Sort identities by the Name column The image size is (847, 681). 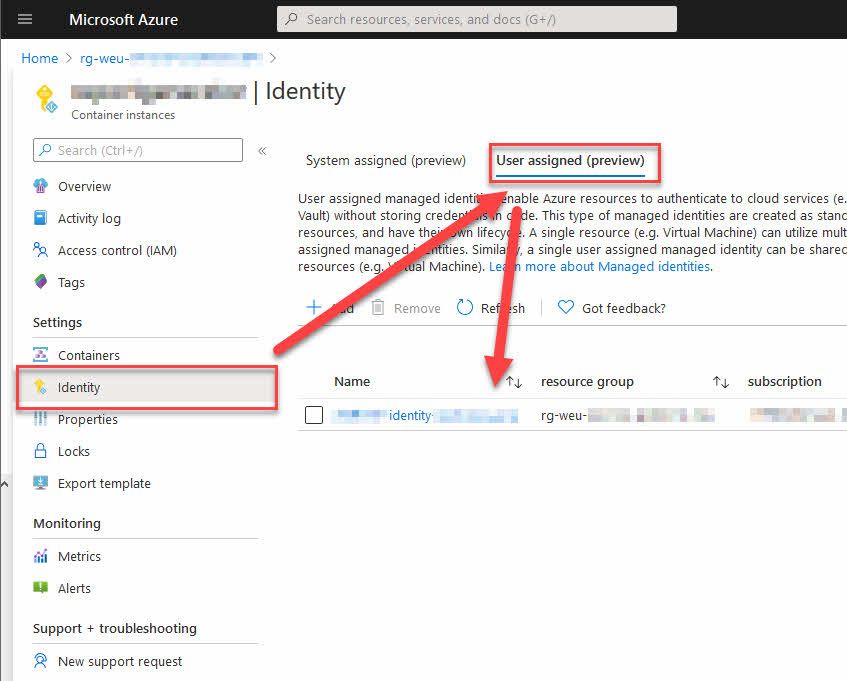point(352,381)
